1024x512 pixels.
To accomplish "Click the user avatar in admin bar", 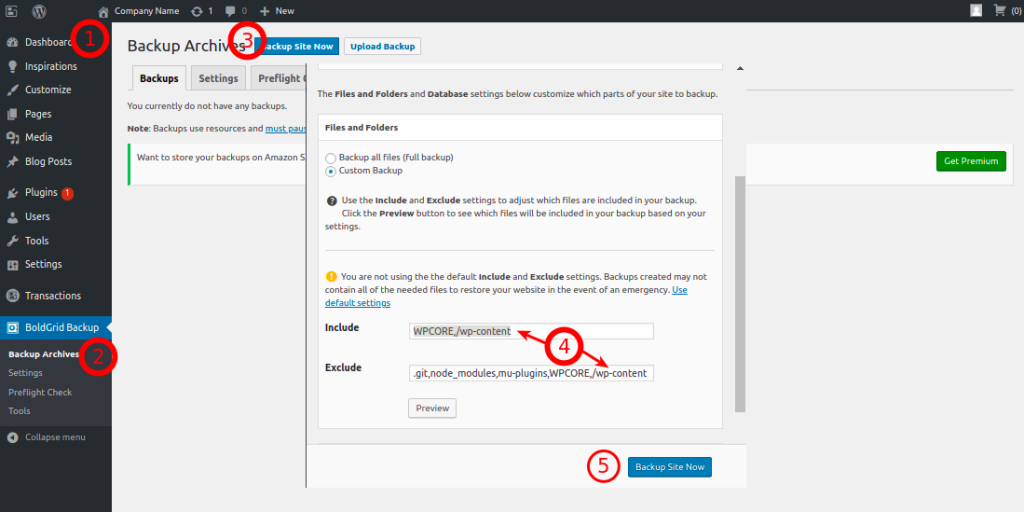I will [976, 10].
